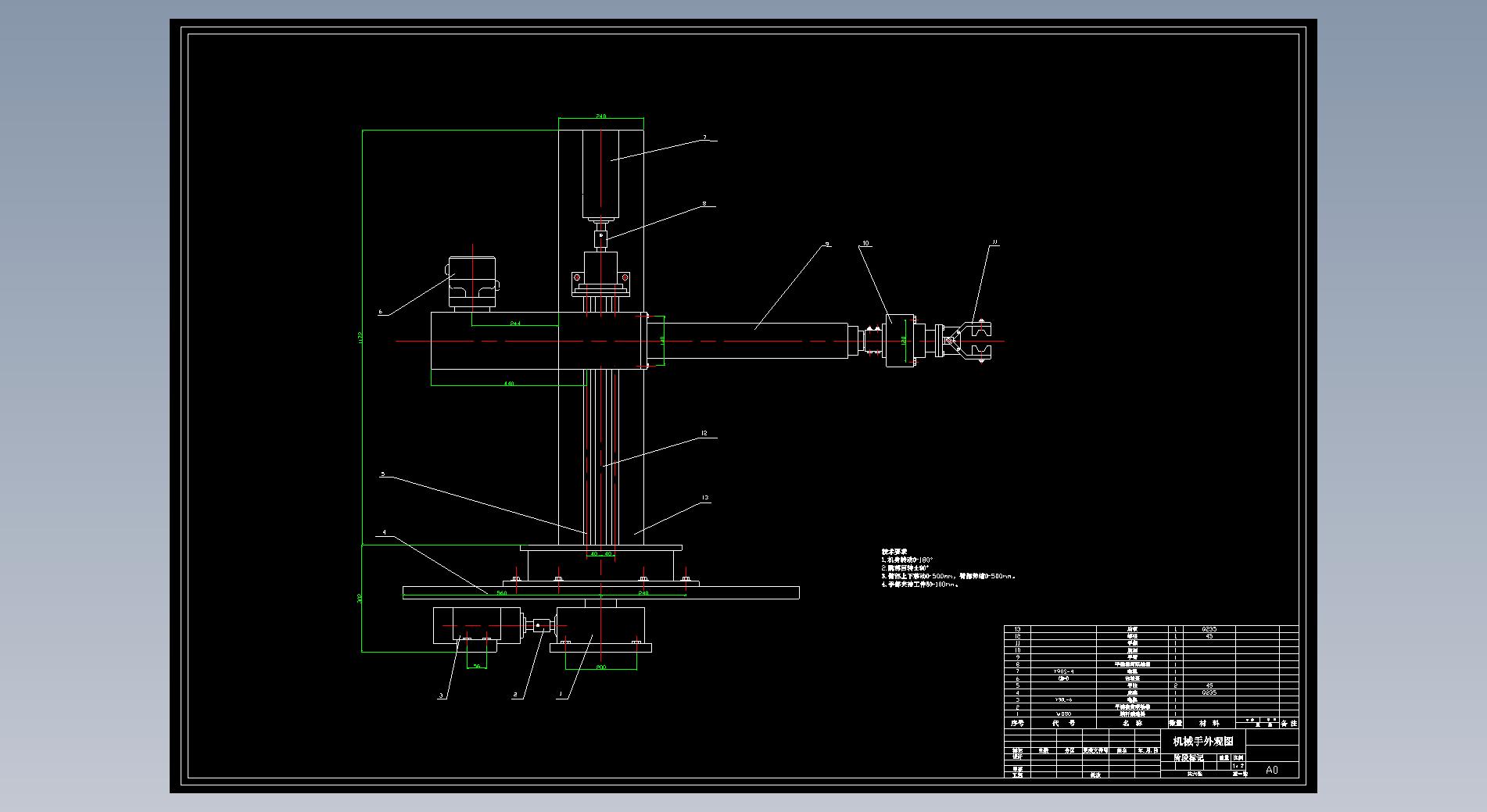Click balloon number 10 above the wrist

(865, 243)
